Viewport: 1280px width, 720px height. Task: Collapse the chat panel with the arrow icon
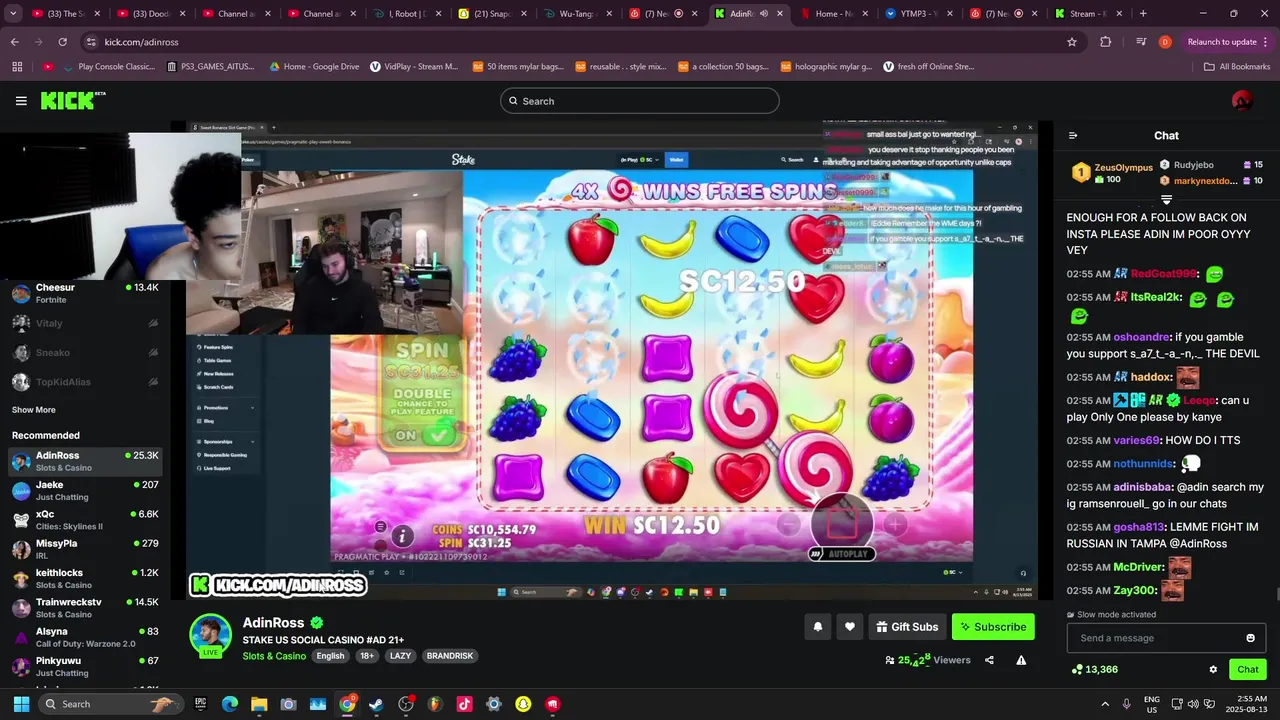[1073, 136]
